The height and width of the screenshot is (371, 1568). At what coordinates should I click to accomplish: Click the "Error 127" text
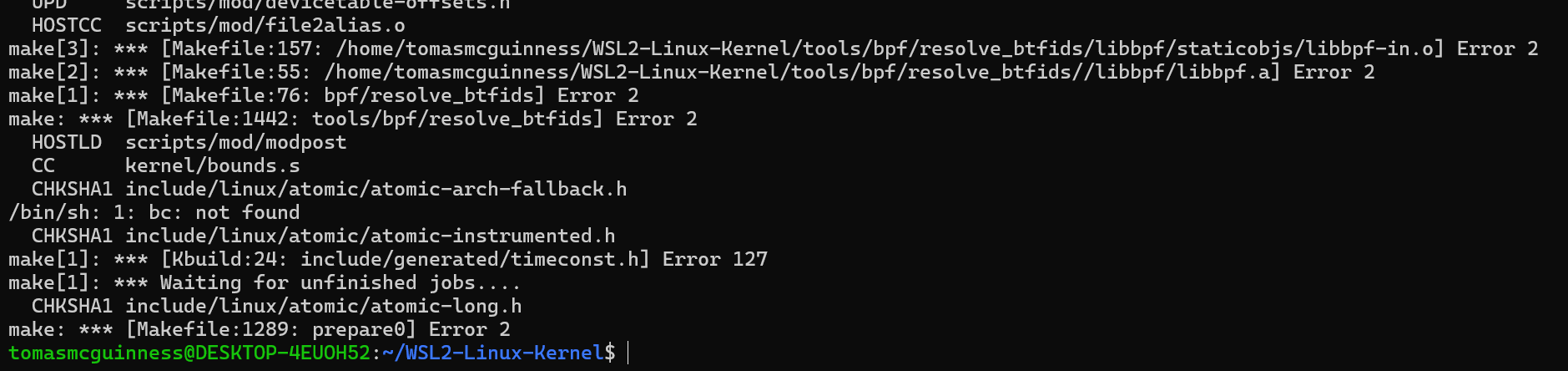[714, 259]
